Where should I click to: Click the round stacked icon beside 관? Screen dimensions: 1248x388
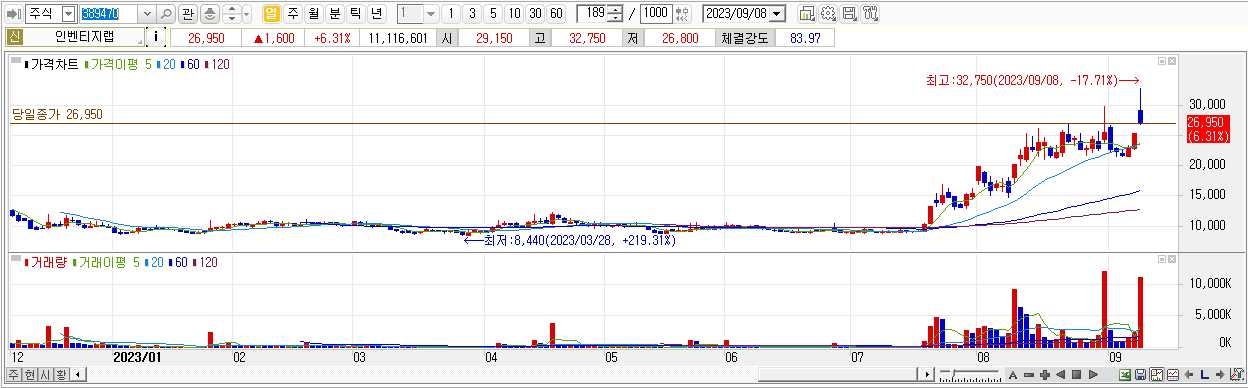209,14
